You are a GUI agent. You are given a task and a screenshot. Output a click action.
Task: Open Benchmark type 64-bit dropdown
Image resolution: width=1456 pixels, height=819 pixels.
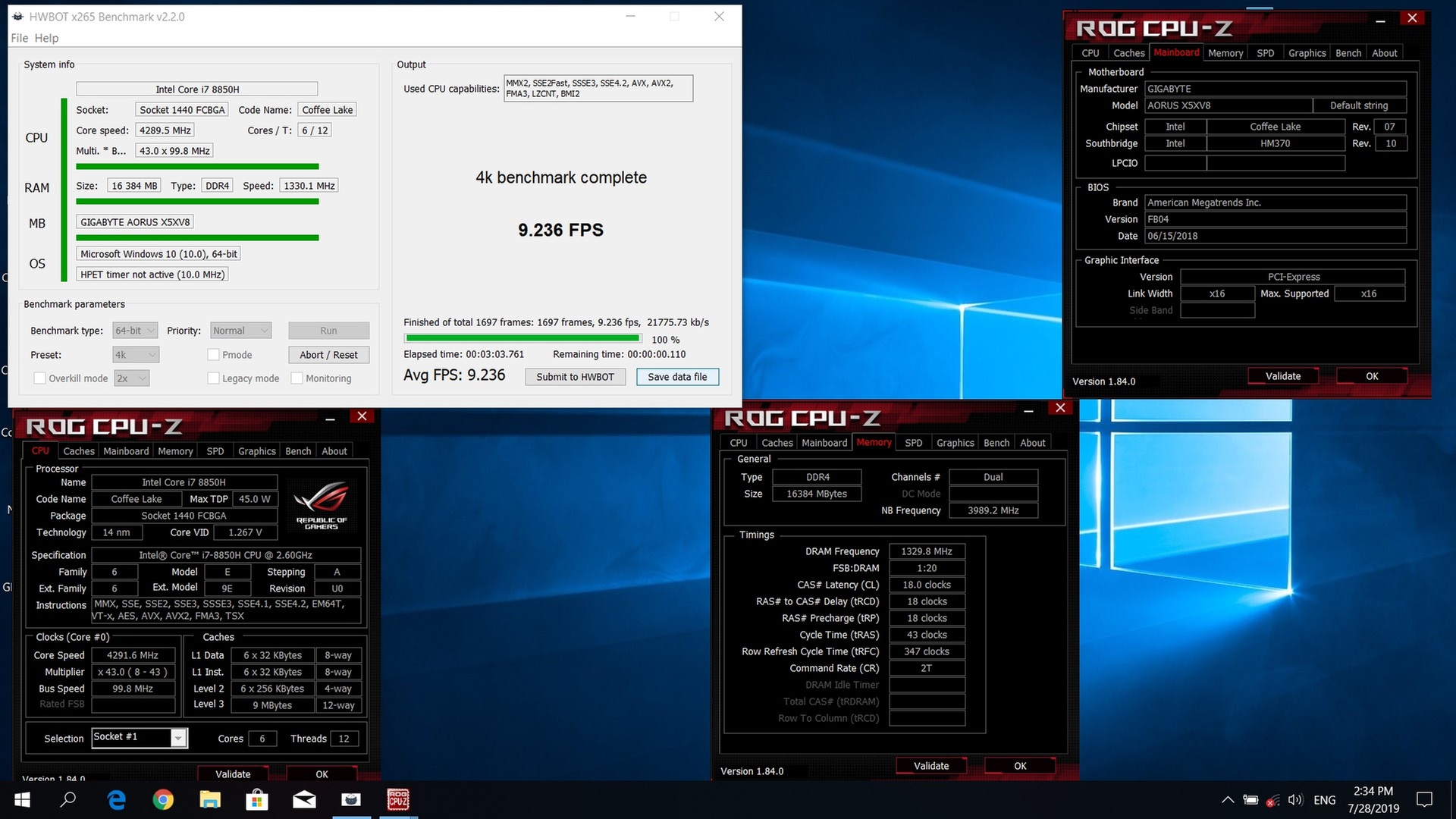pyautogui.click(x=135, y=331)
